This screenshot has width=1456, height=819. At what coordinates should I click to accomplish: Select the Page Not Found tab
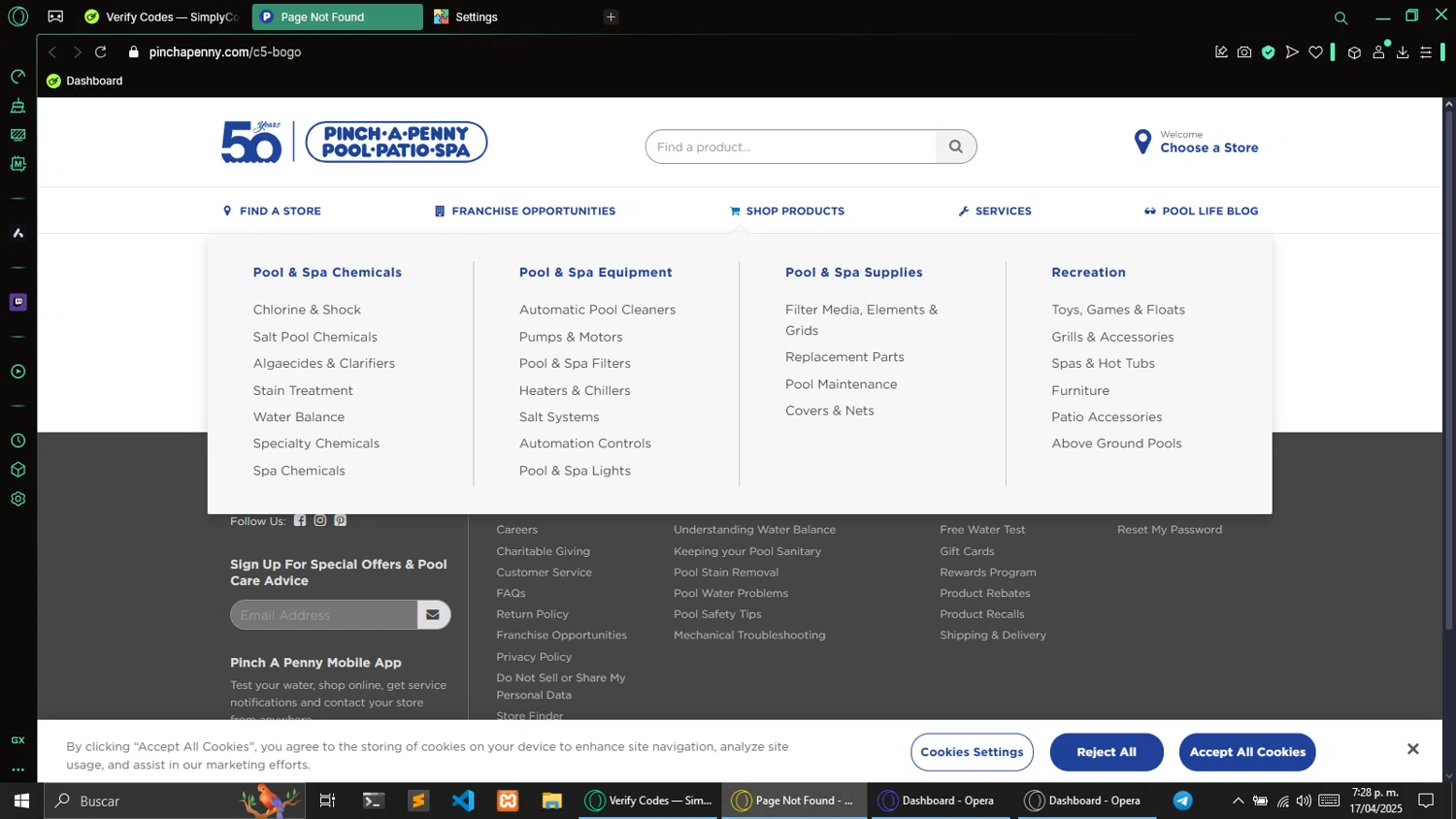[337, 16]
